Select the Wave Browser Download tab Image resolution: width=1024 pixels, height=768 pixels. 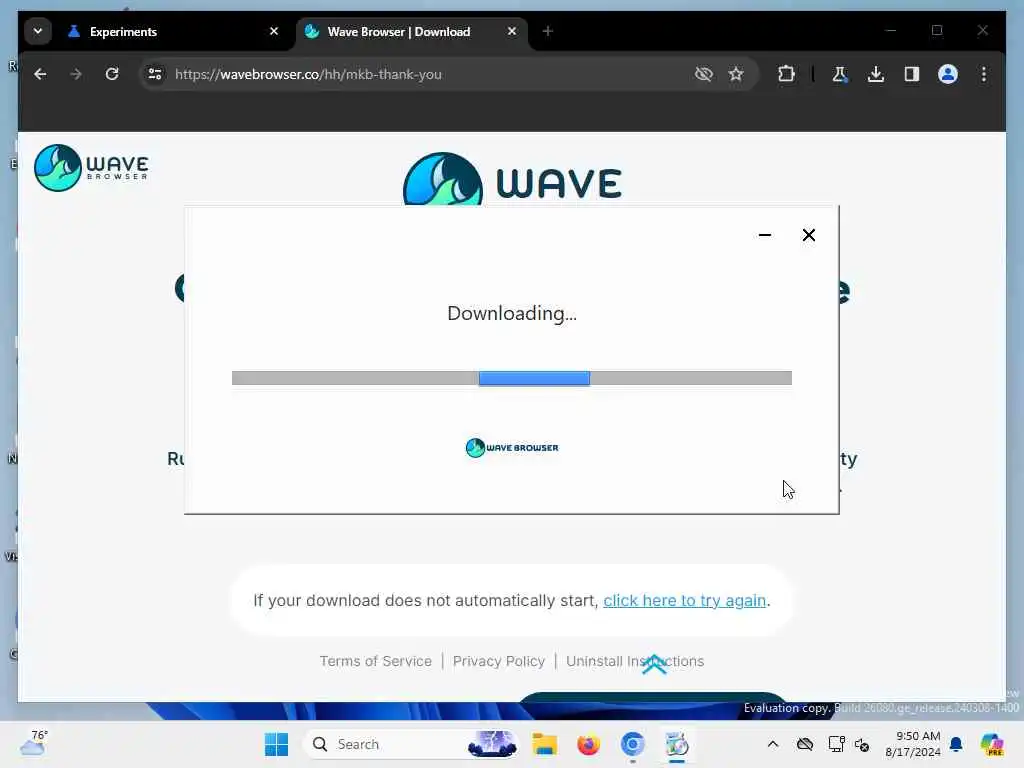tap(411, 31)
